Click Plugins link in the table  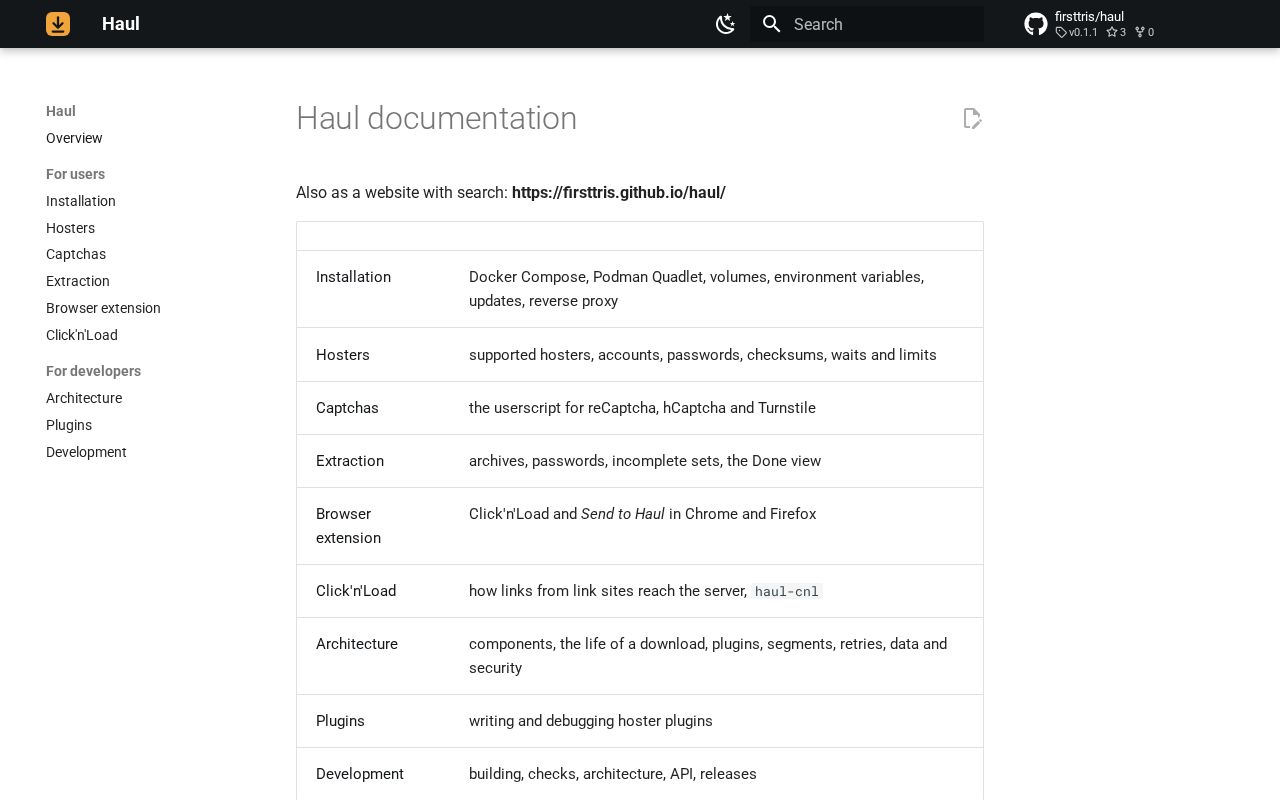(x=340, y=721)
